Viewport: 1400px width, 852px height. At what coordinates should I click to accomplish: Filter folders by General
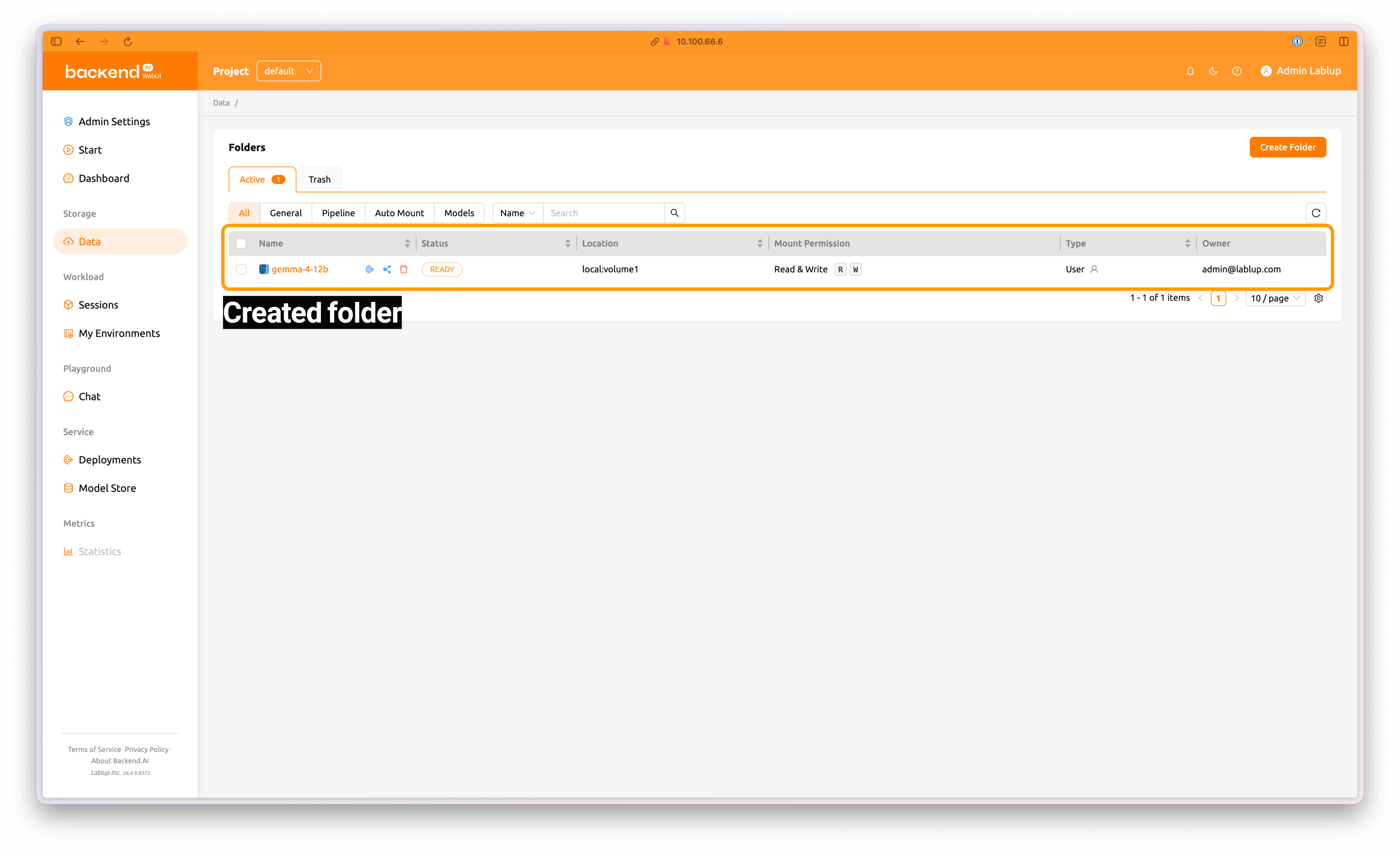[286, 213]
